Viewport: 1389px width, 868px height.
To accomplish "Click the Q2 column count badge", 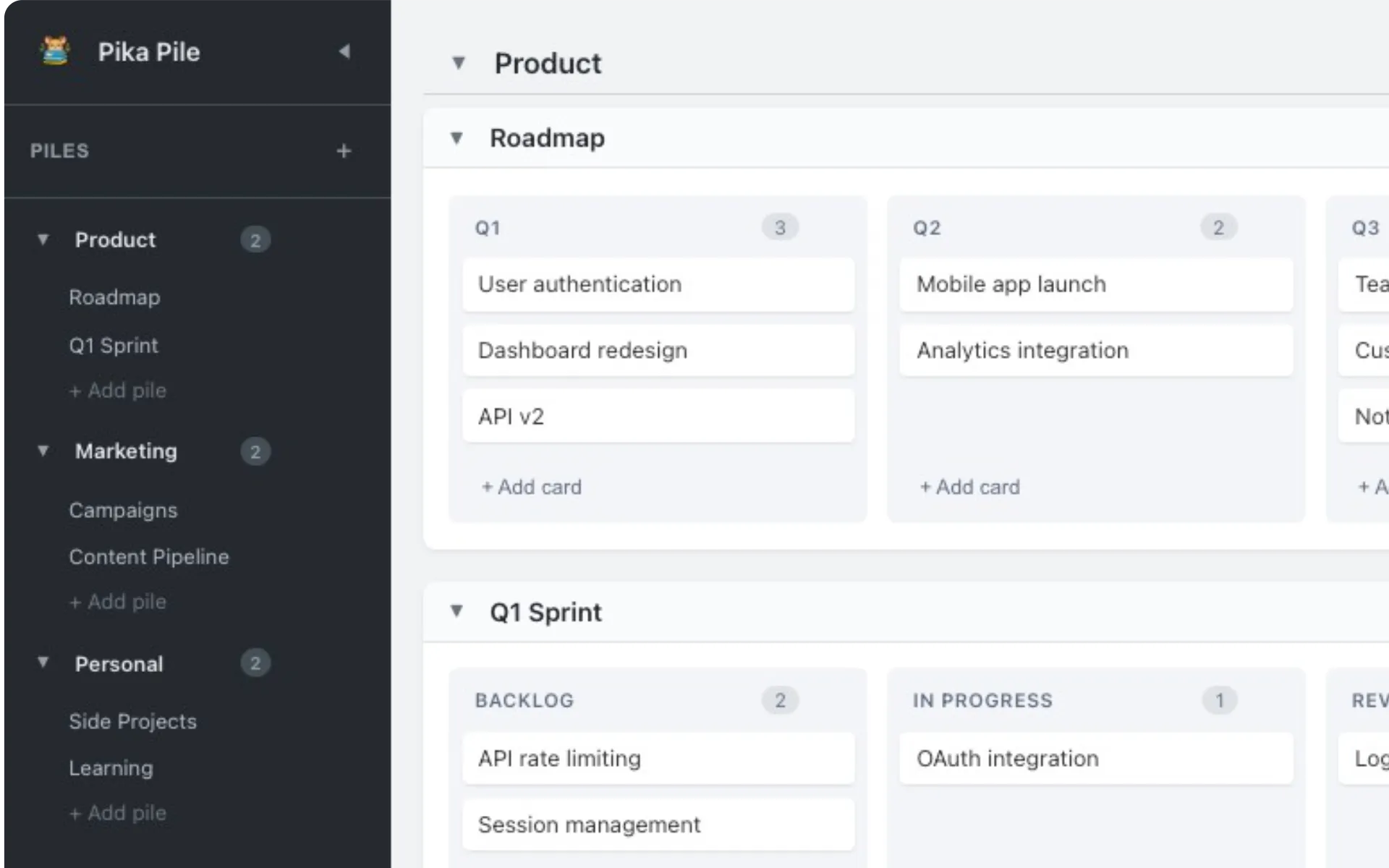I will click(x=1219, y=227).
